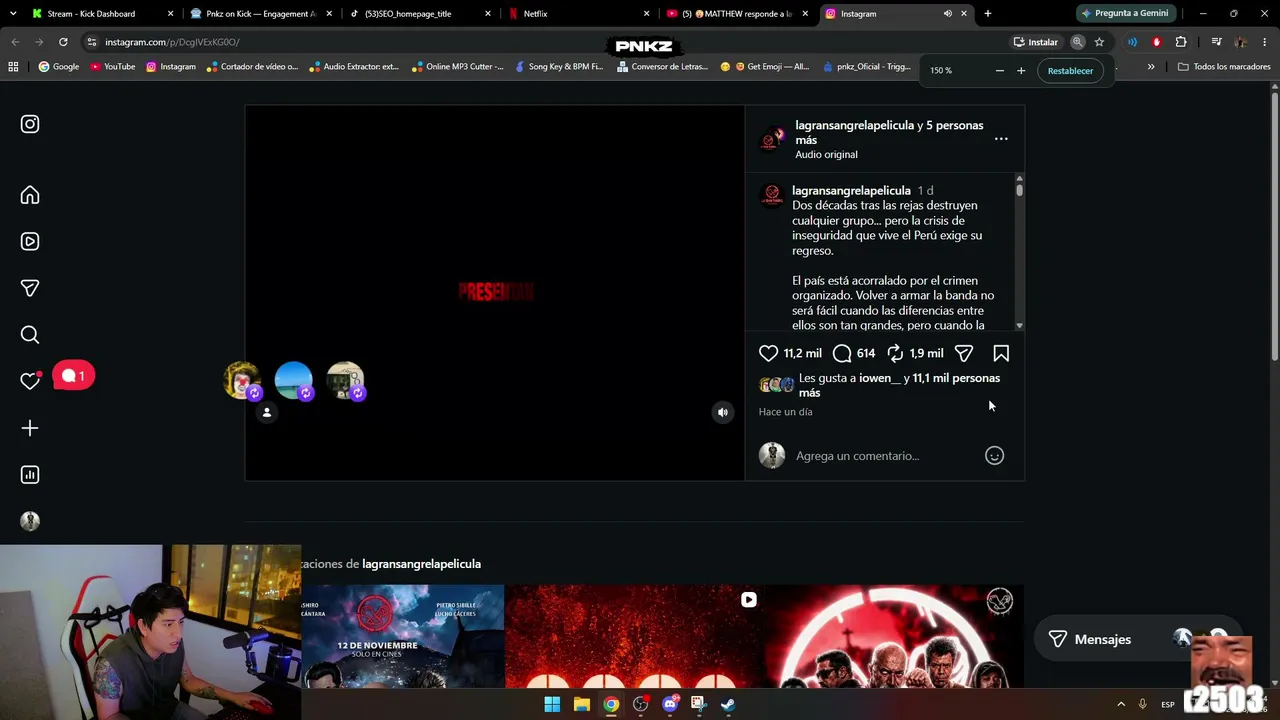
Task: Switch to the SEO_homepage_title TikTok tab
Action: click(420, 14)
